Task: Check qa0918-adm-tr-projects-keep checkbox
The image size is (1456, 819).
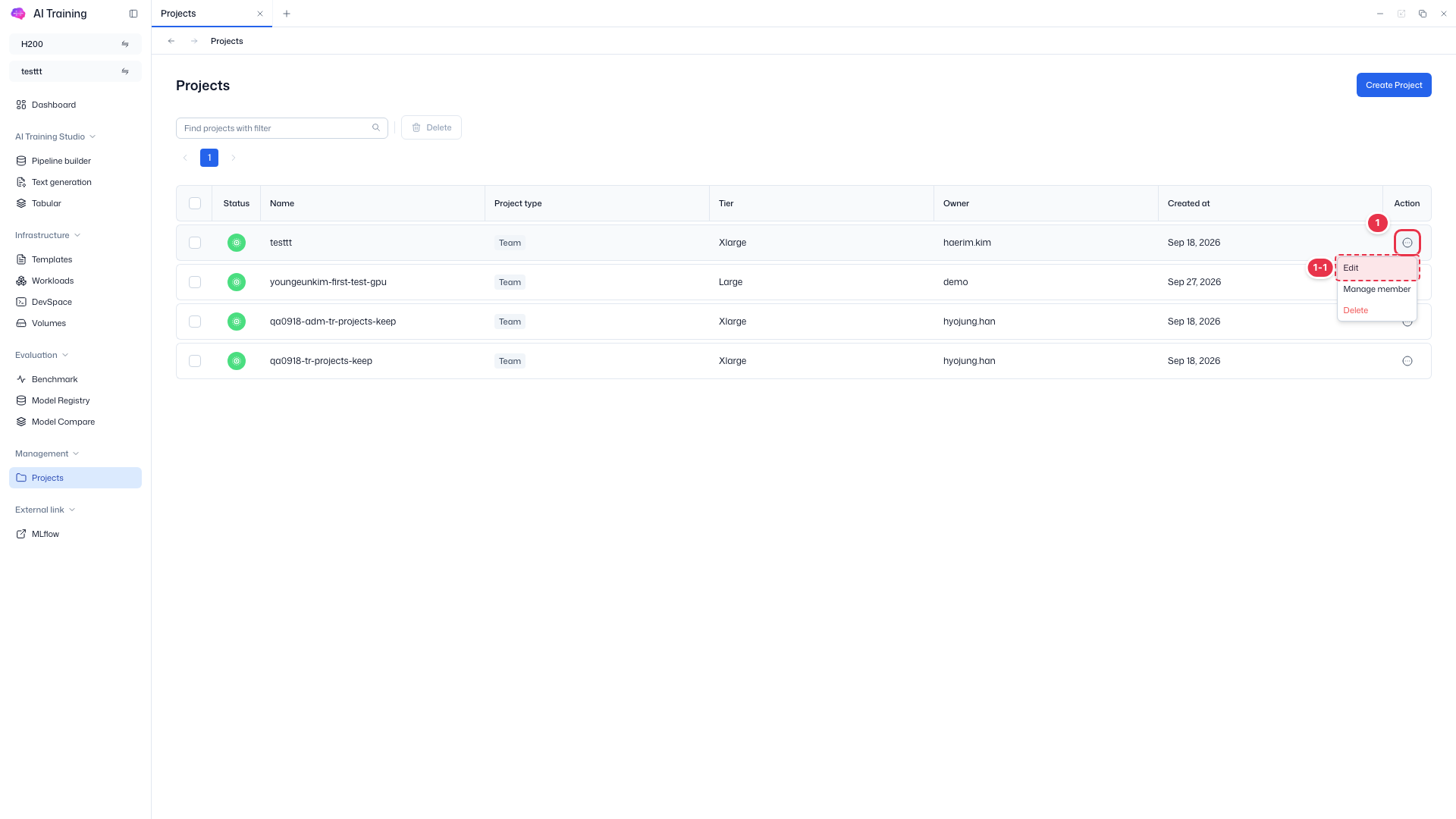Action: pos(195,322)
